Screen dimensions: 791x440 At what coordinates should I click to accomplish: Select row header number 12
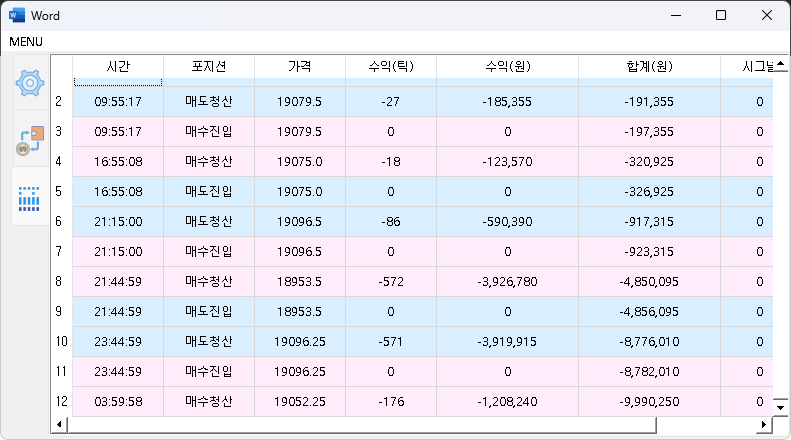pos(60,402)
